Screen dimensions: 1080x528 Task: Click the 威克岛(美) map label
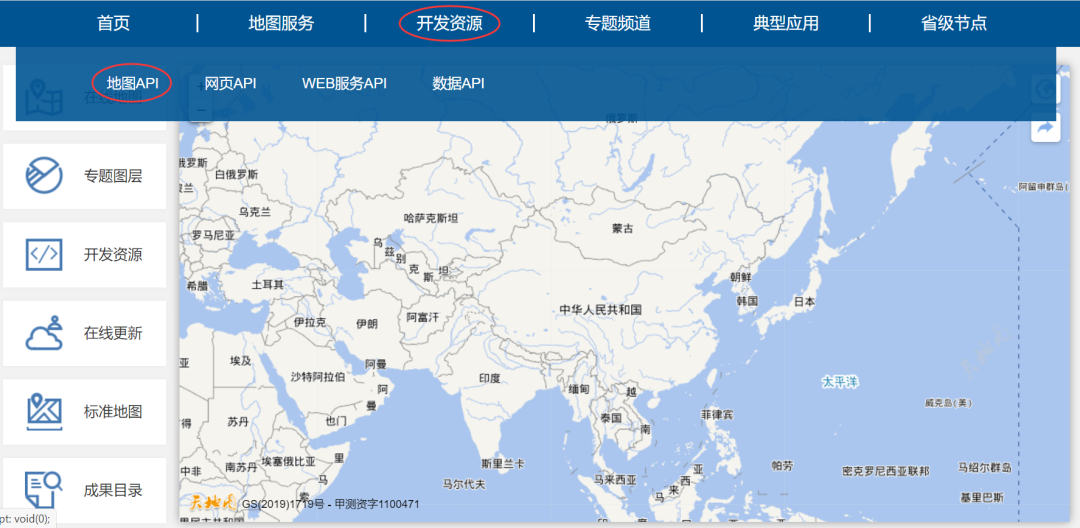[x=948, y=403]
